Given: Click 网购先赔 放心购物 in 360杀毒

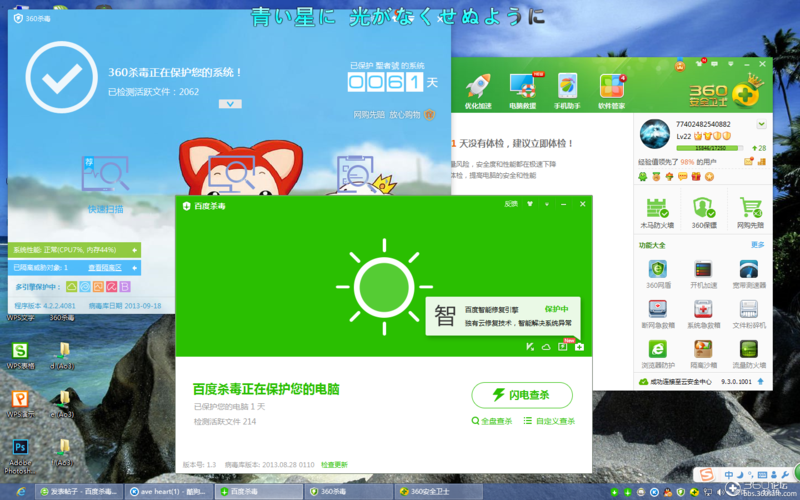Looking at the screenshot, I should (394, 115).
